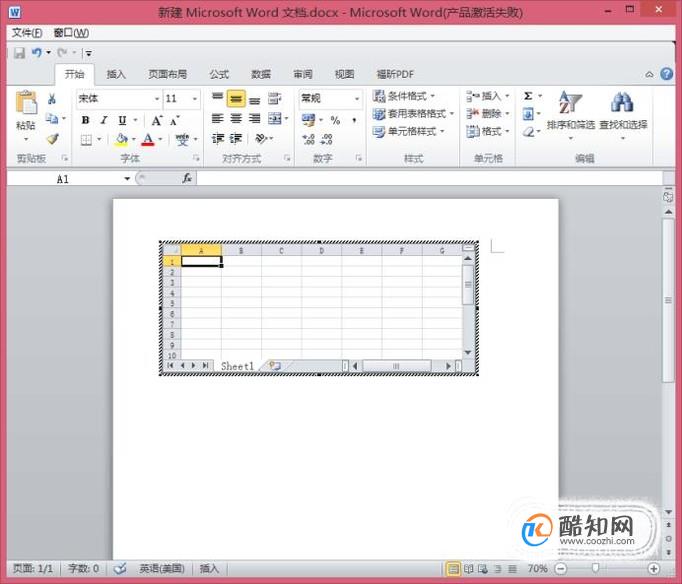Click the text orientation icon

click(x=261, y=139)
